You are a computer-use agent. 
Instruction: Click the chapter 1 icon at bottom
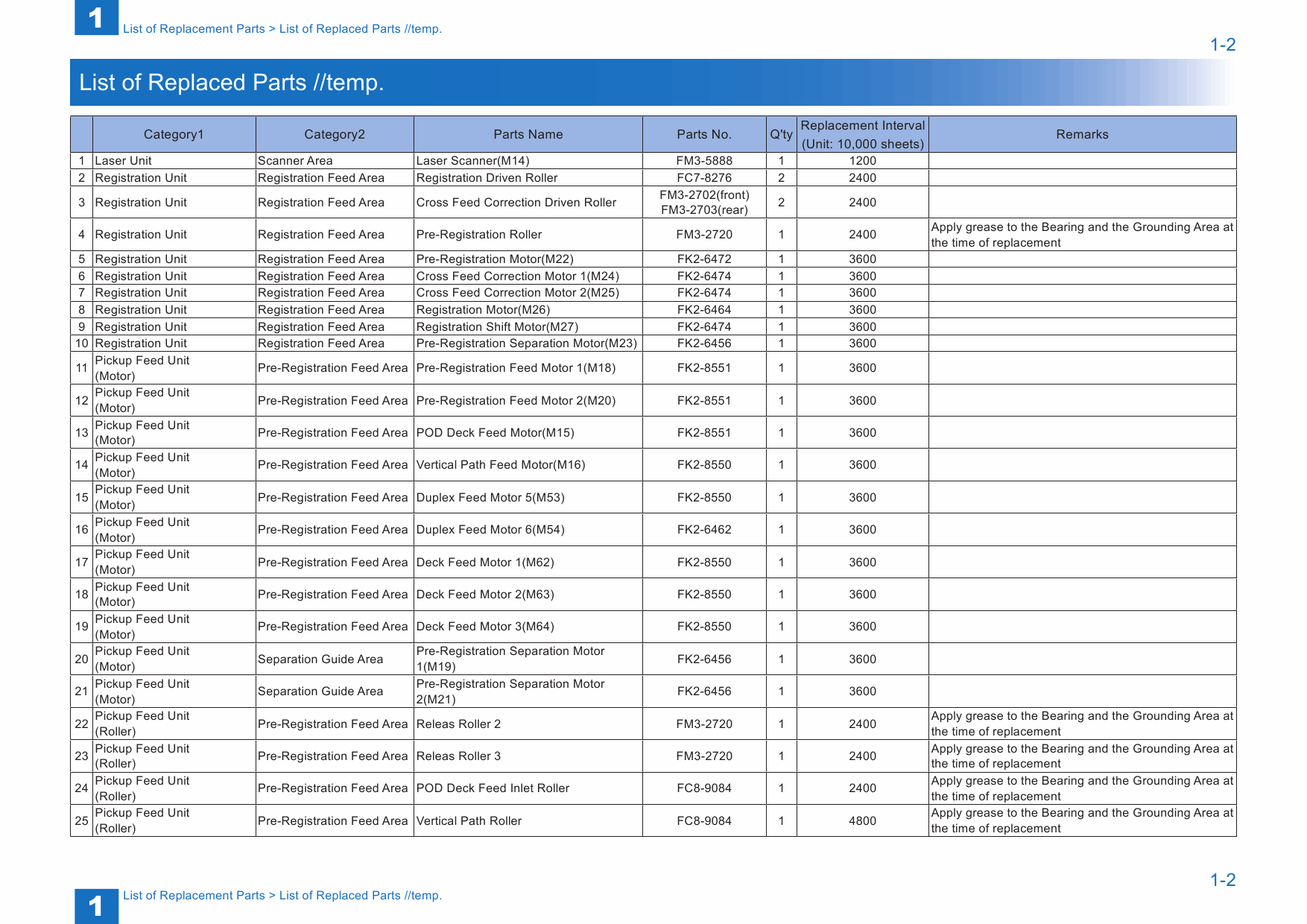coord(96,906)
